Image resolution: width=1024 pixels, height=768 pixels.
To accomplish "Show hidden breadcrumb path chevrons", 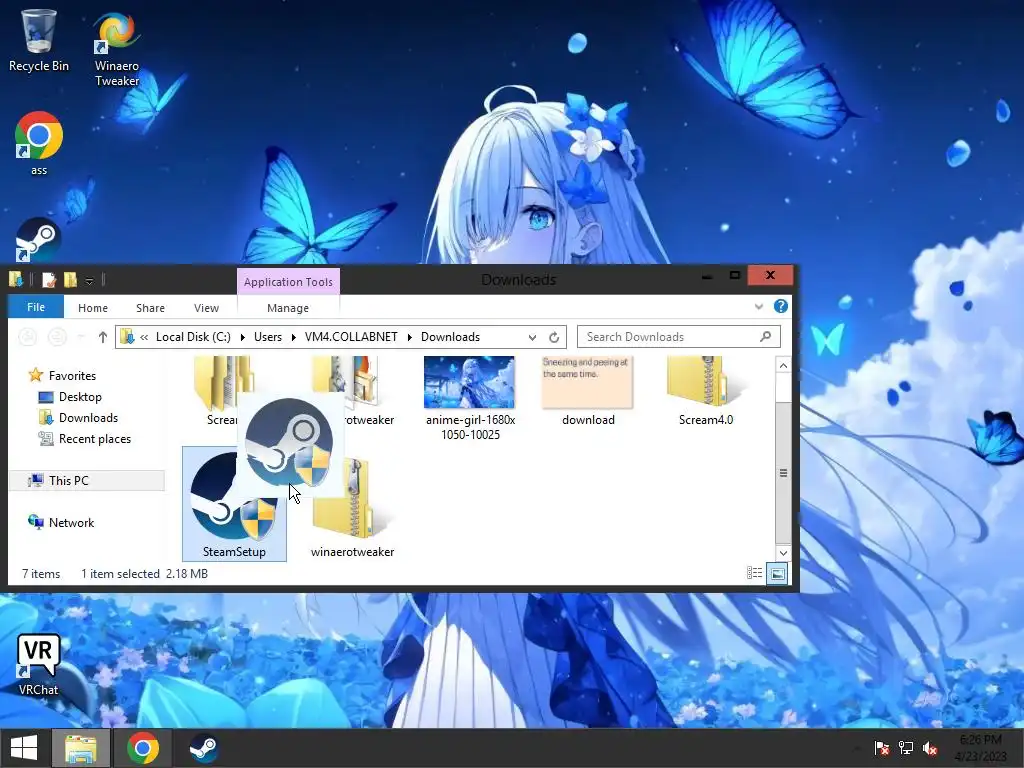I will tap(144, 337).
